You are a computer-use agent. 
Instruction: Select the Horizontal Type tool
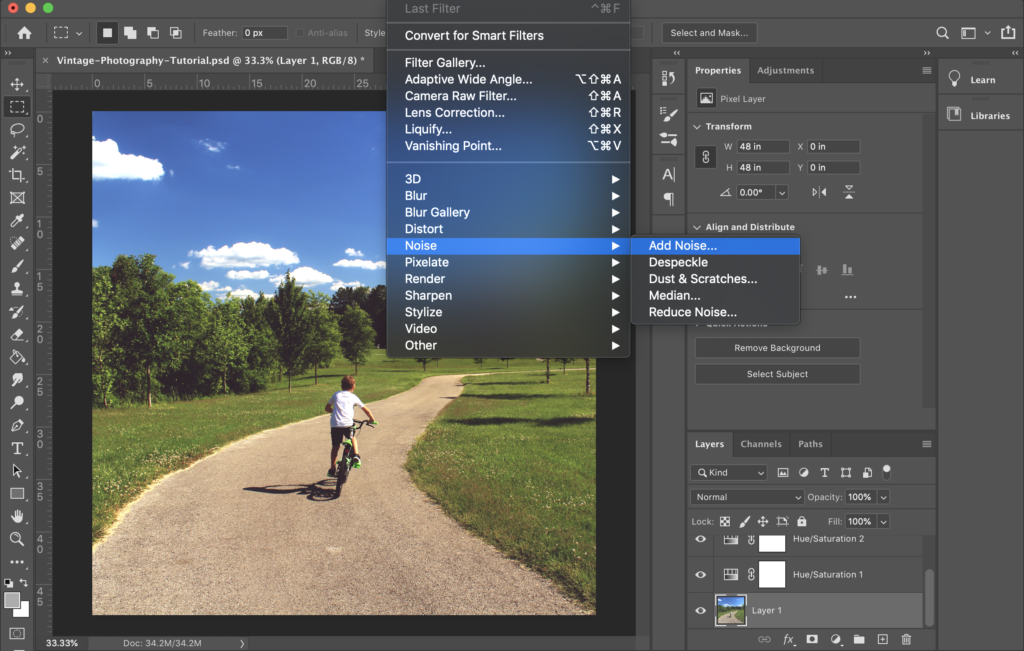coord(18,449)
